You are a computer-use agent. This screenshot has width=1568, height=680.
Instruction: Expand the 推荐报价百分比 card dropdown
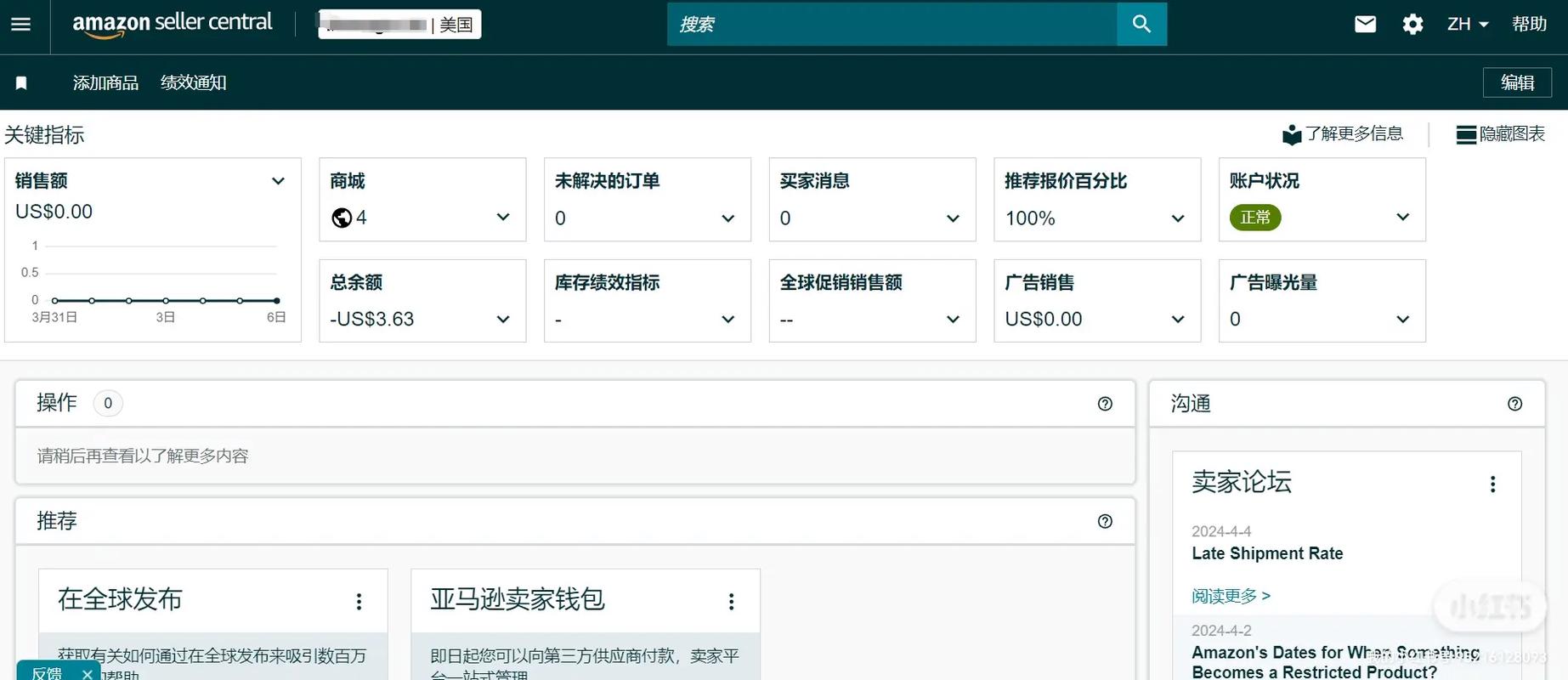click(1178, 218)
